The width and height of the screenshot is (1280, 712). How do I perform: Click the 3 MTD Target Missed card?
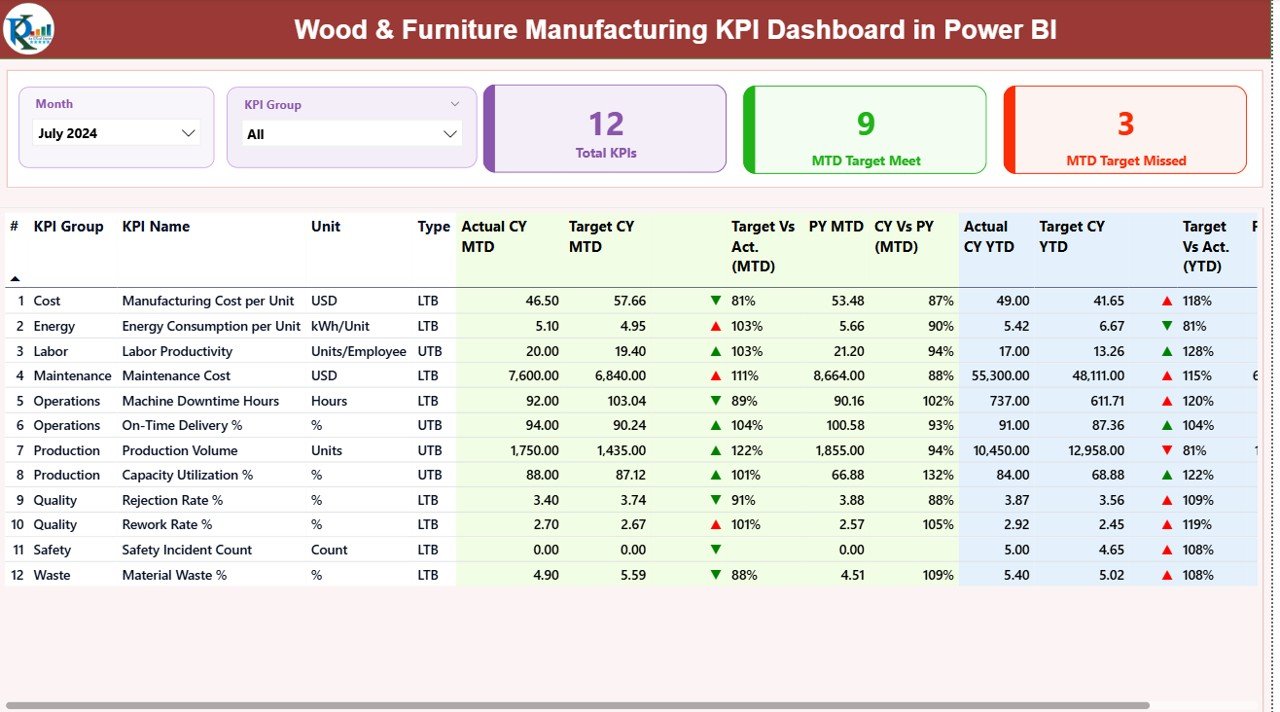1124,128
